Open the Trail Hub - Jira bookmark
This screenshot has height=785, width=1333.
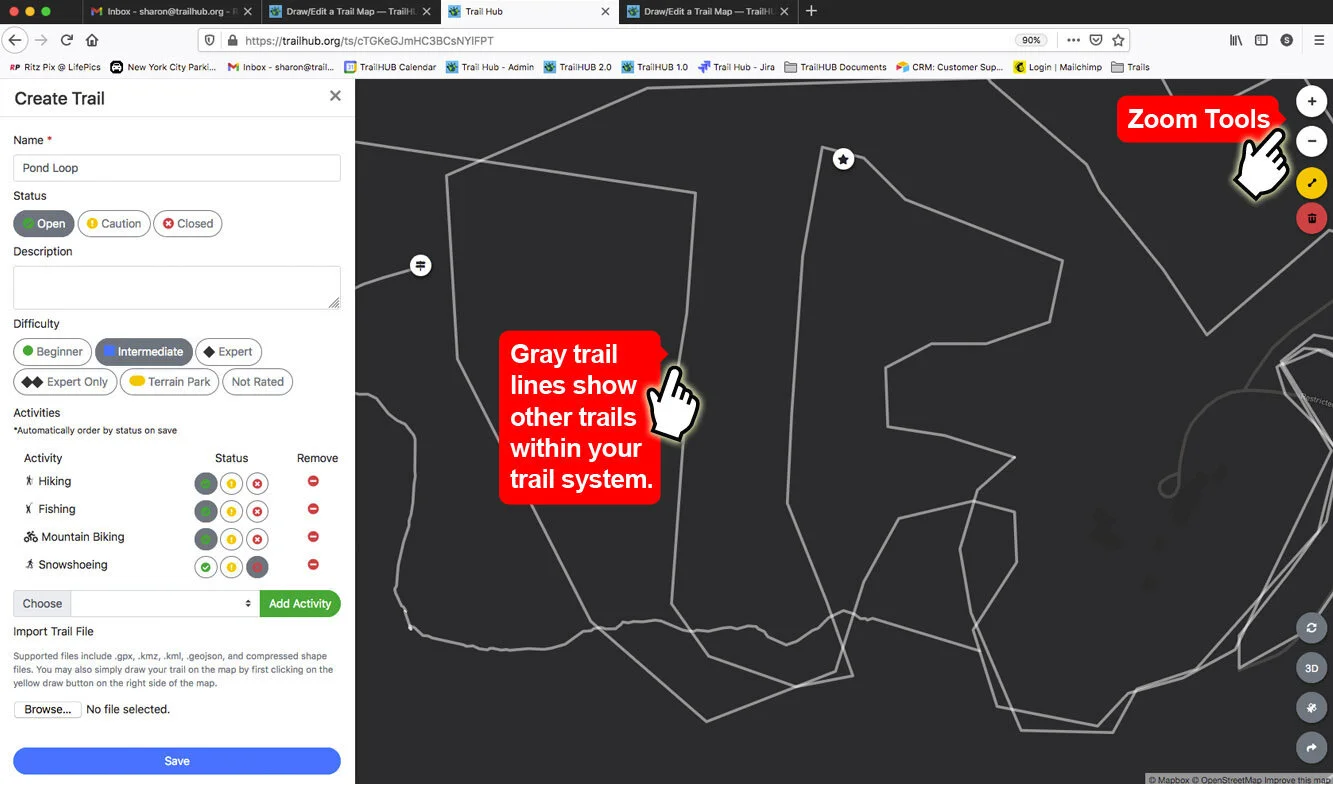[x=736, y=67]
